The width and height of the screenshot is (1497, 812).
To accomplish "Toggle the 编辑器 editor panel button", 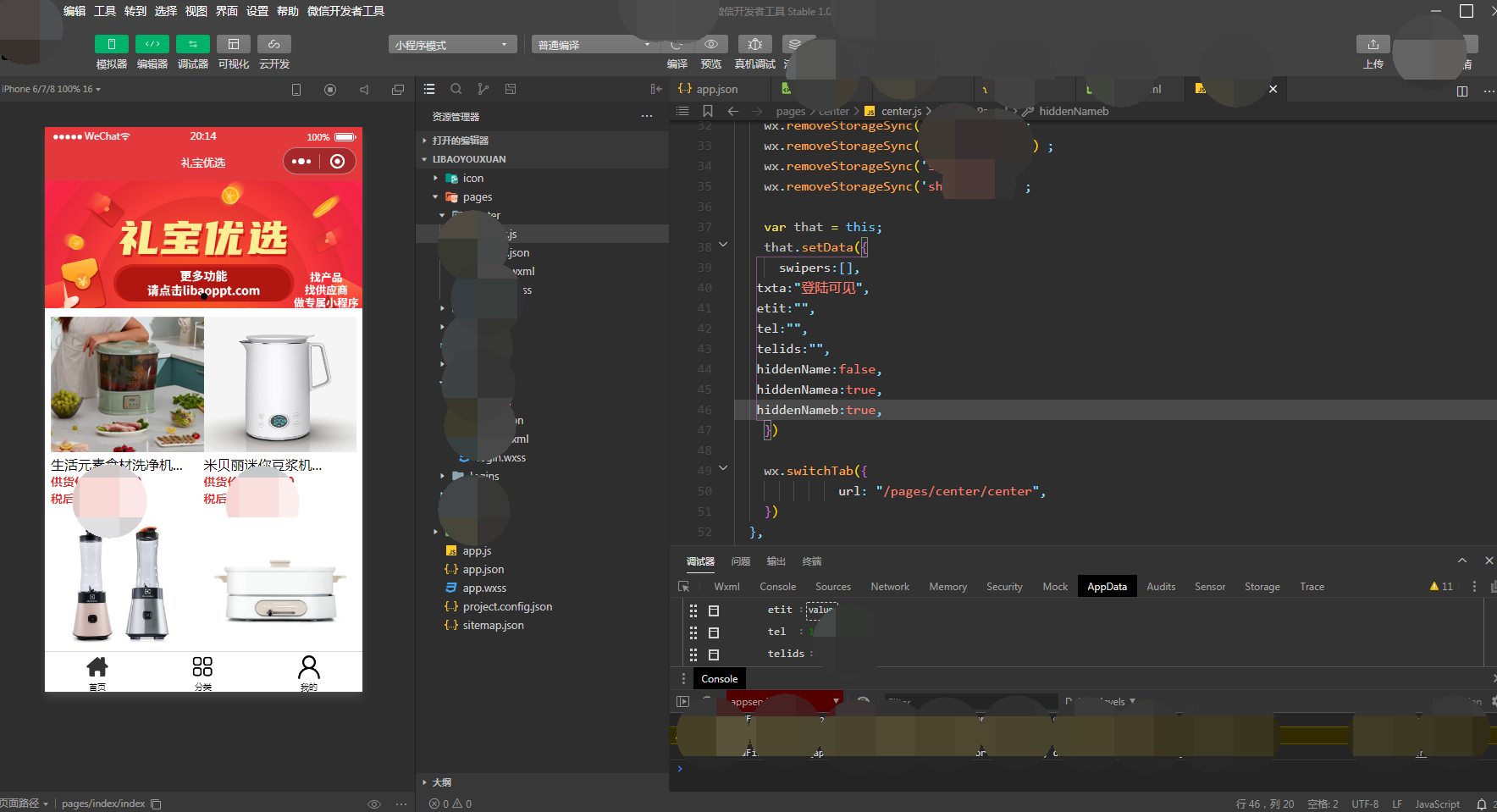I will point(152,44).
